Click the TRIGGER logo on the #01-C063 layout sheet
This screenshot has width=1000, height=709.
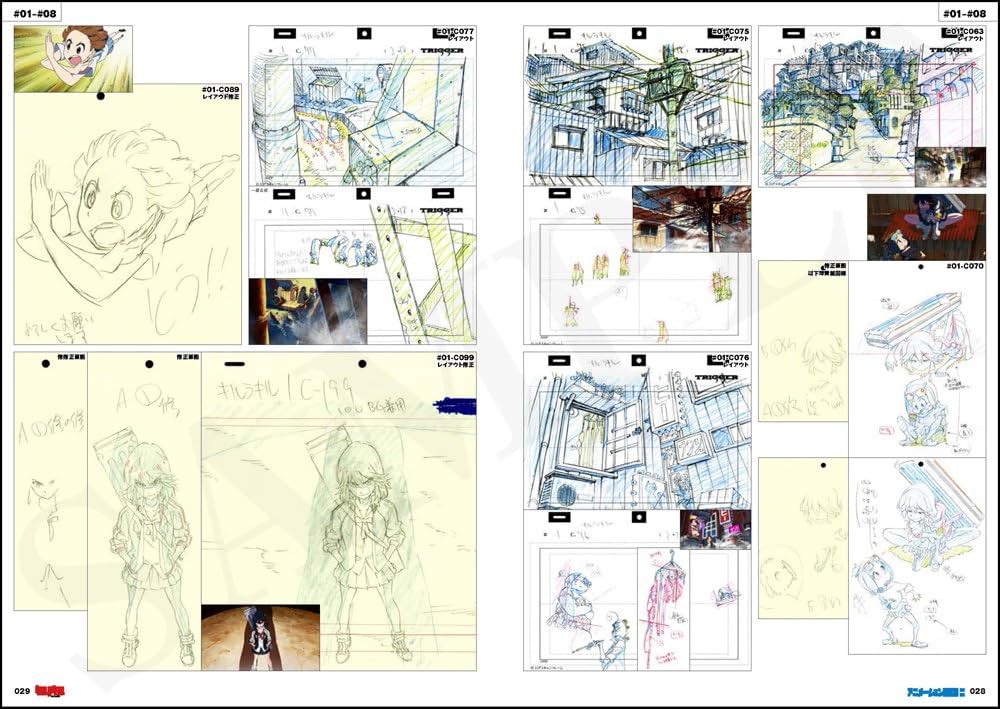950,49
